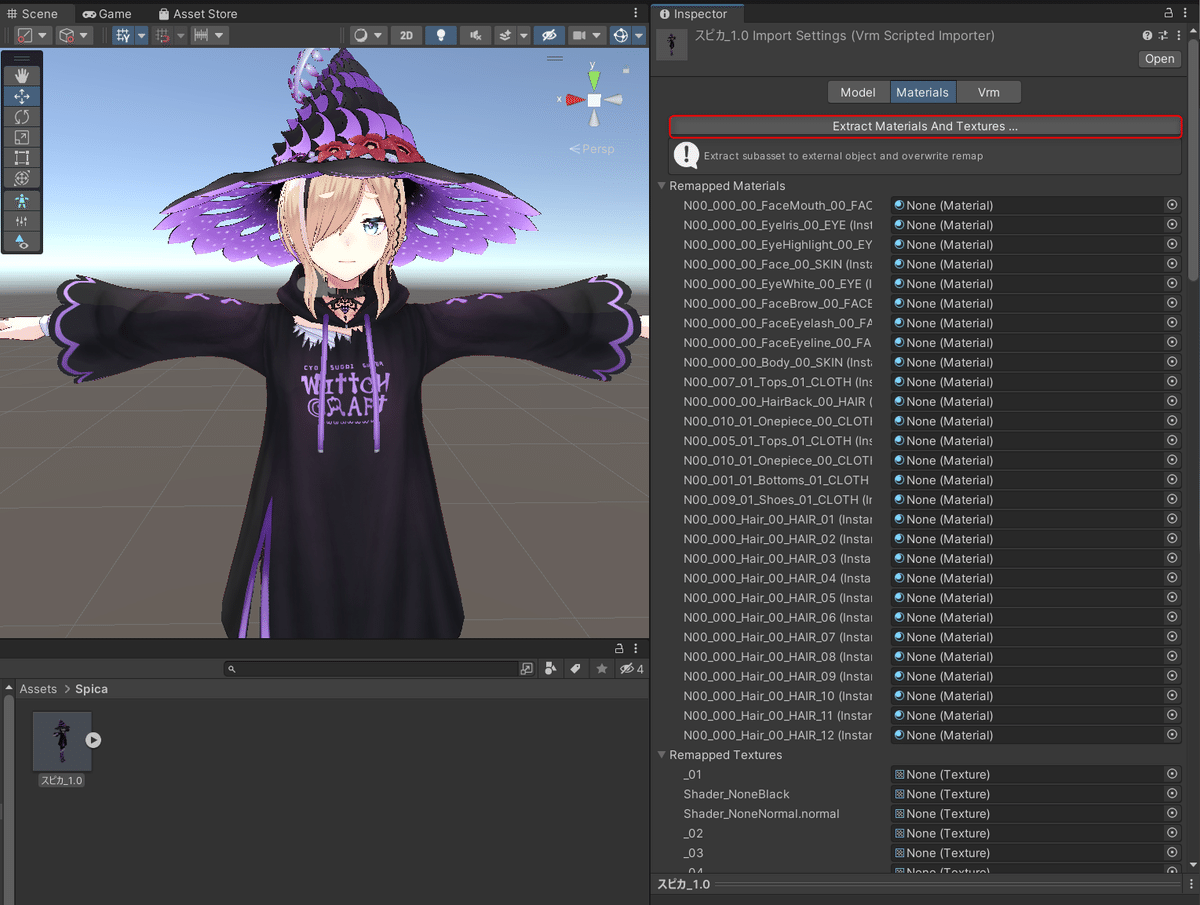1200x905 pixels.
Task: Switch to the Model tab in Import Settings
Action: click(858, 91)
